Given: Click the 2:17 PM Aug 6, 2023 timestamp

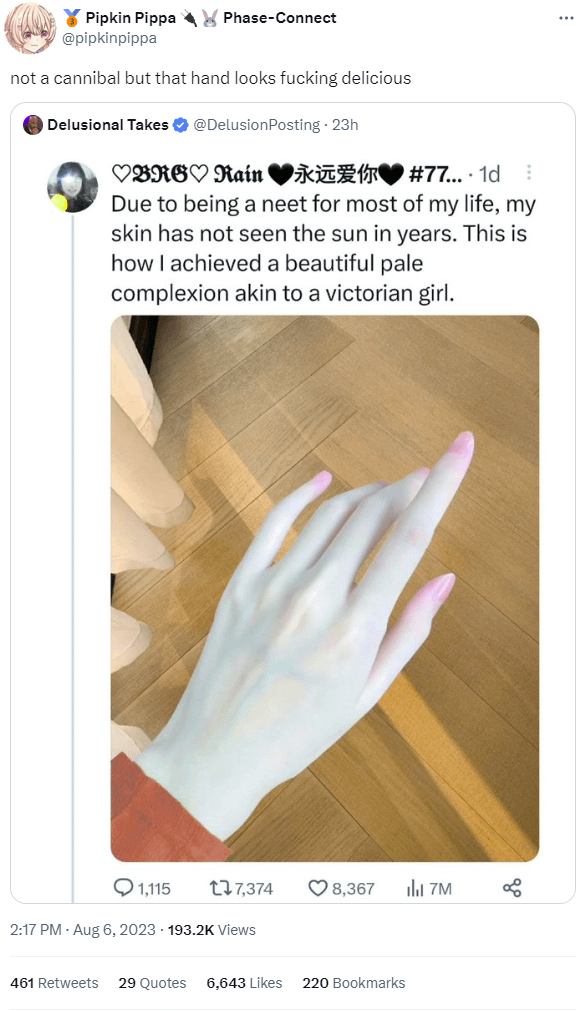Looking at the screenshot, I should 83,930.
